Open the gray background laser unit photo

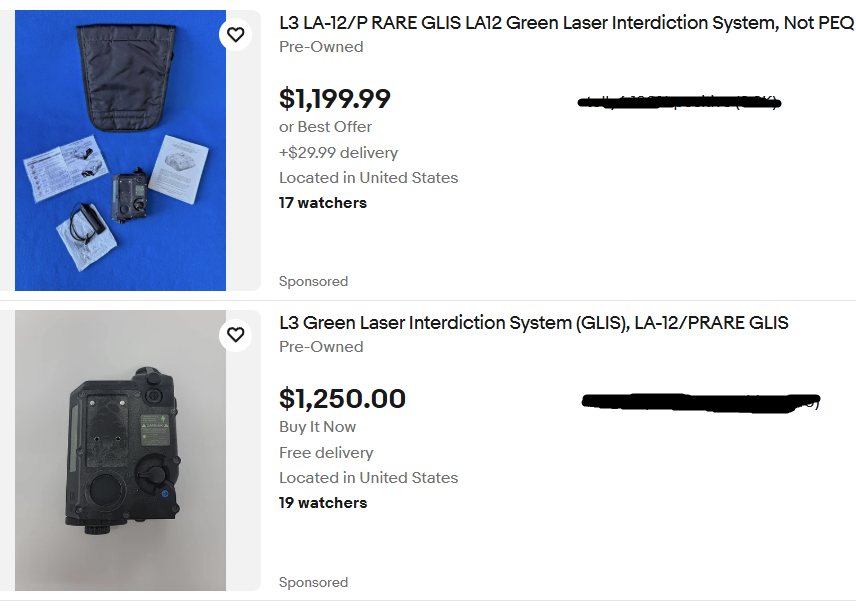(x=120, y=450)
